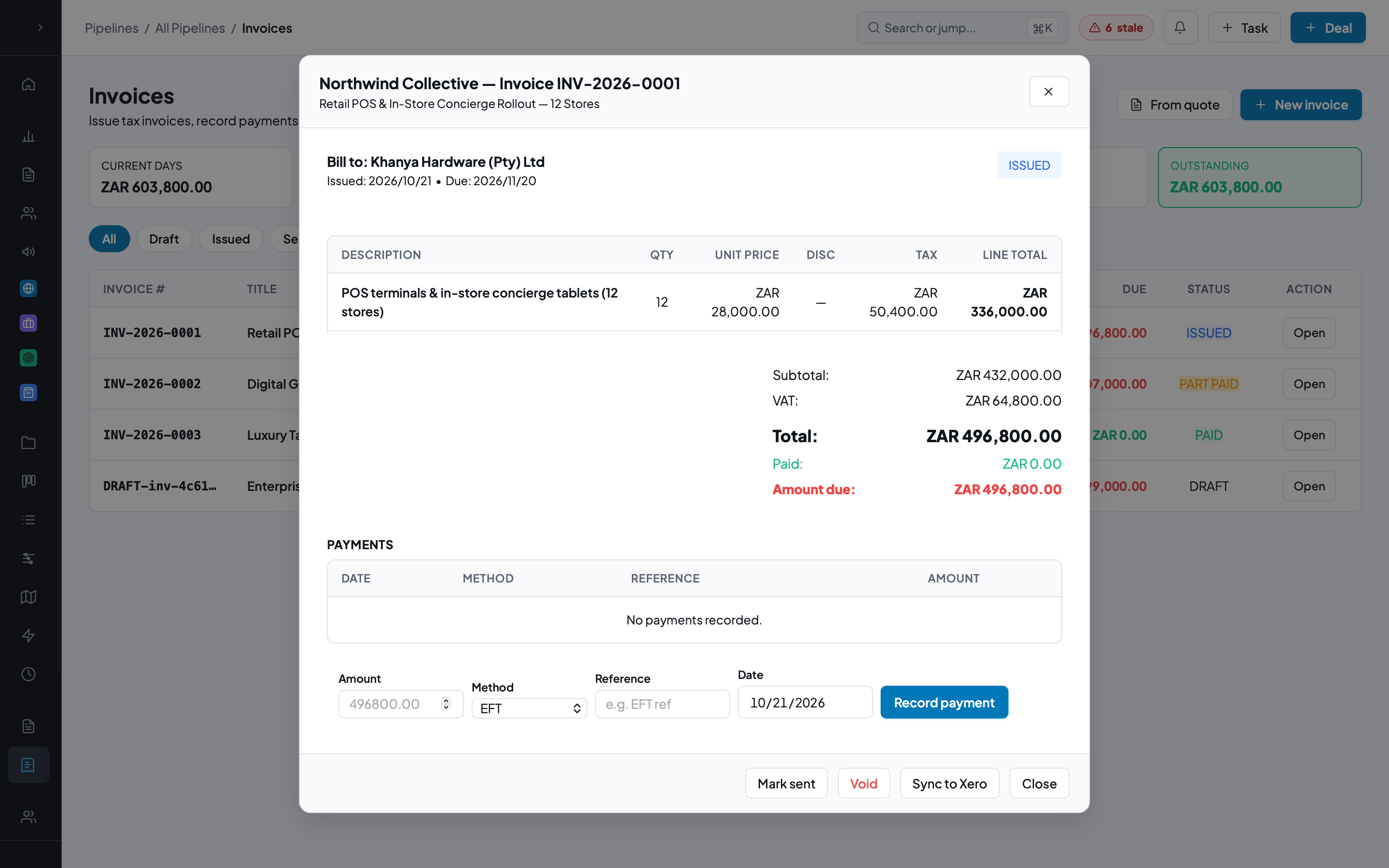Select the All filter tab
The width and height of the screenshot is (1389, 868).
coord(109,239)
